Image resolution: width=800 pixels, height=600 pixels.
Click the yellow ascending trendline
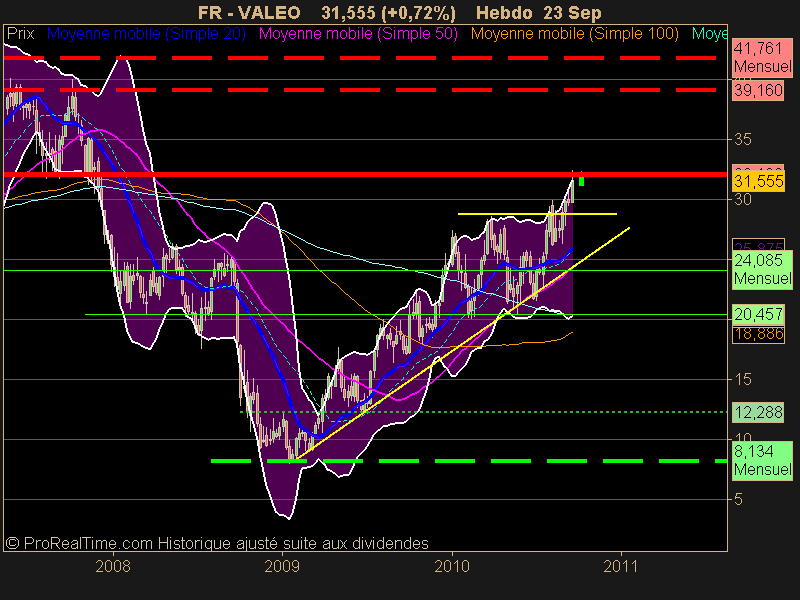point(463,343)
